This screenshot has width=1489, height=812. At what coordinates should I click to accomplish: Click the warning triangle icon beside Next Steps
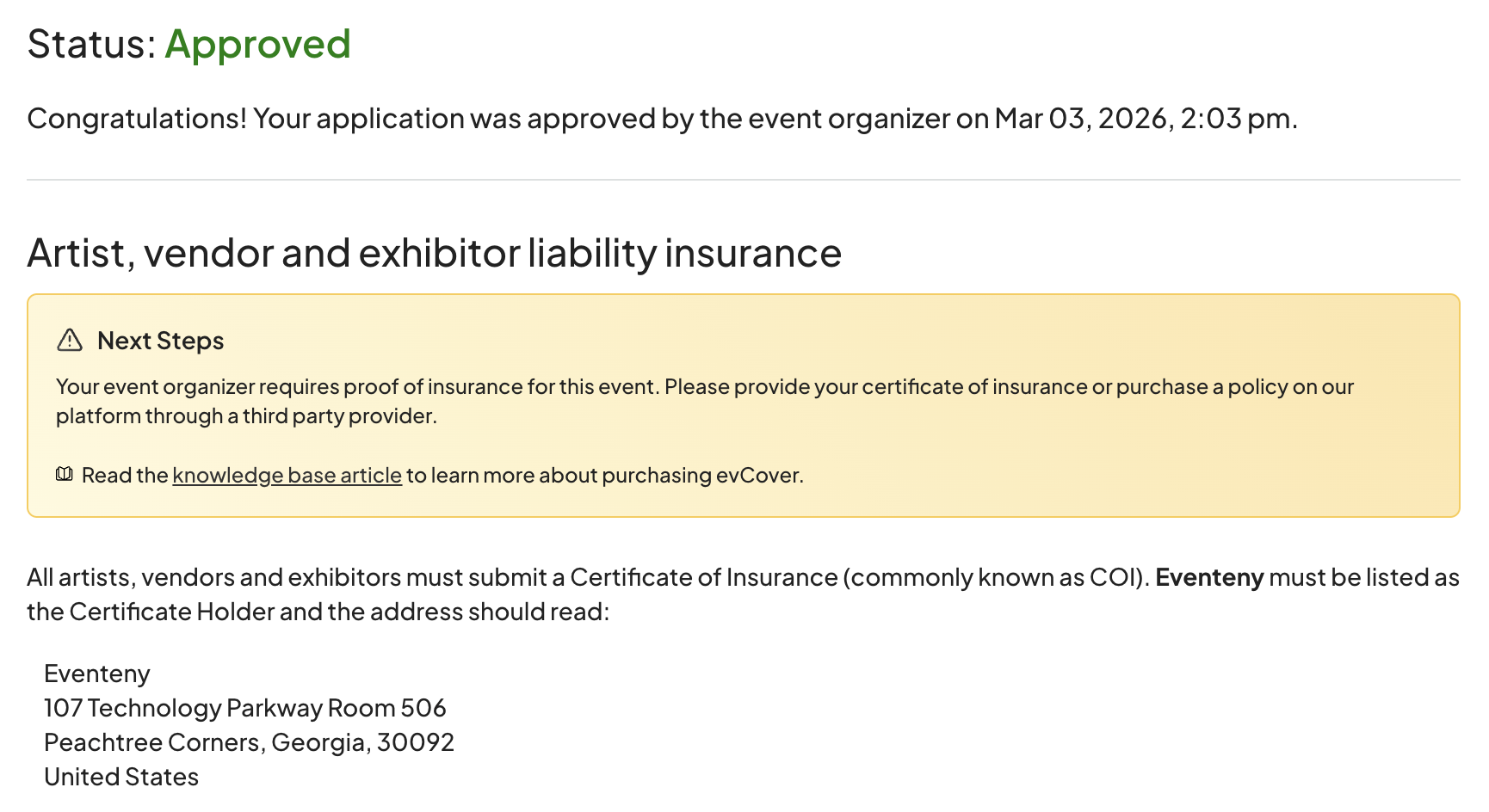pos(70,341)
